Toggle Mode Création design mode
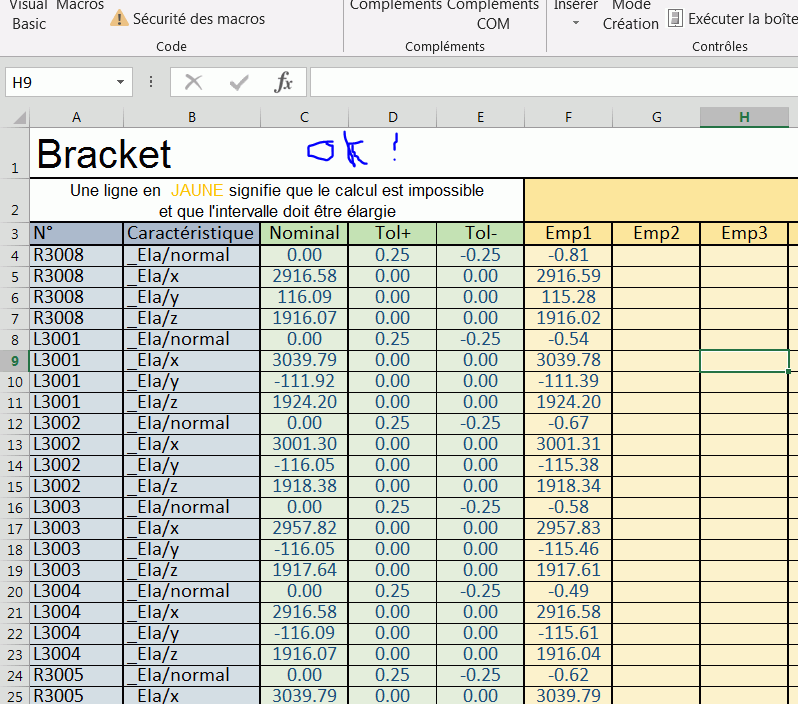Screen dimensions: 798x704 click(630, 14)
